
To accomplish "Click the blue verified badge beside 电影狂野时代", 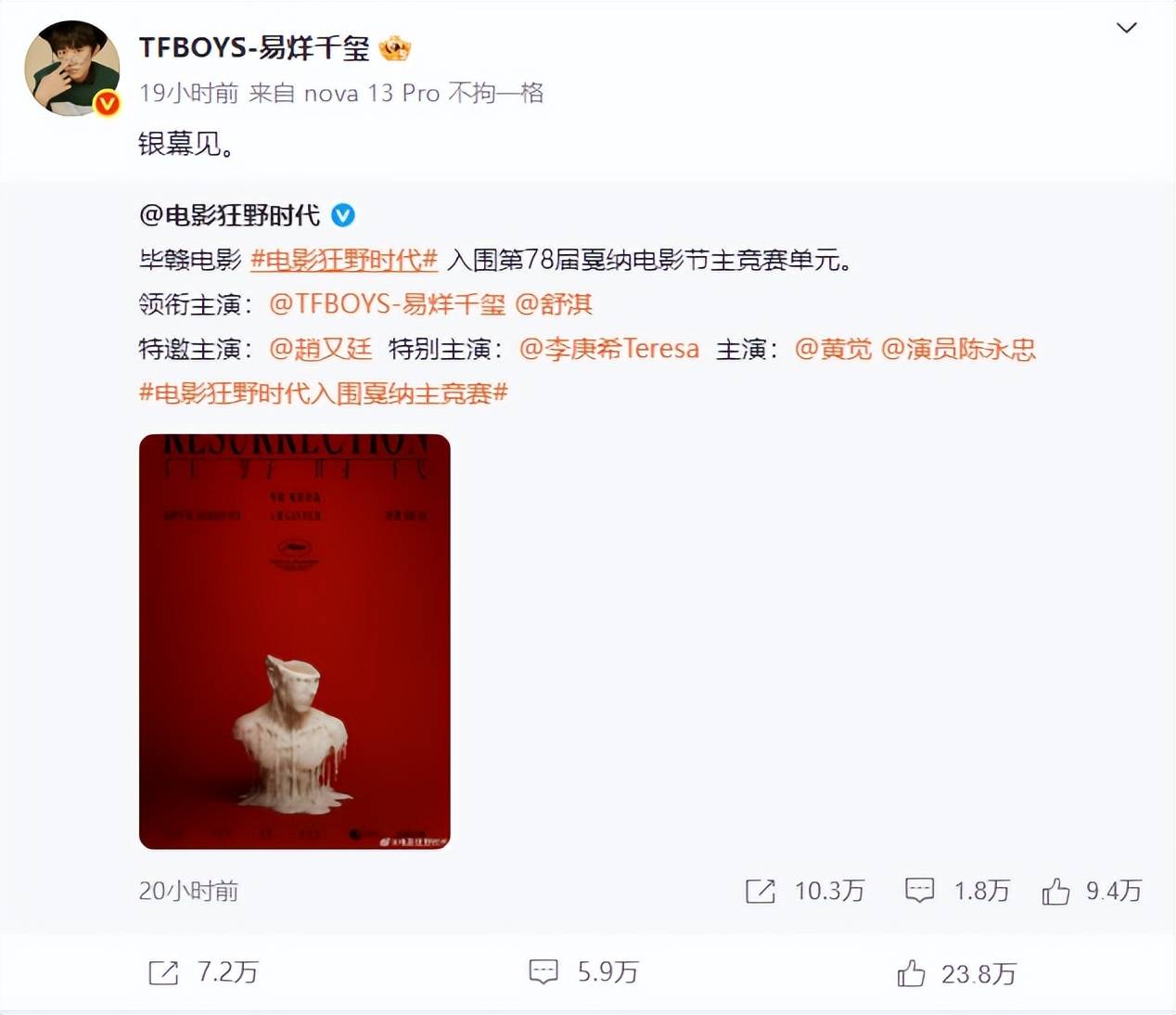I will coord(343,215).
